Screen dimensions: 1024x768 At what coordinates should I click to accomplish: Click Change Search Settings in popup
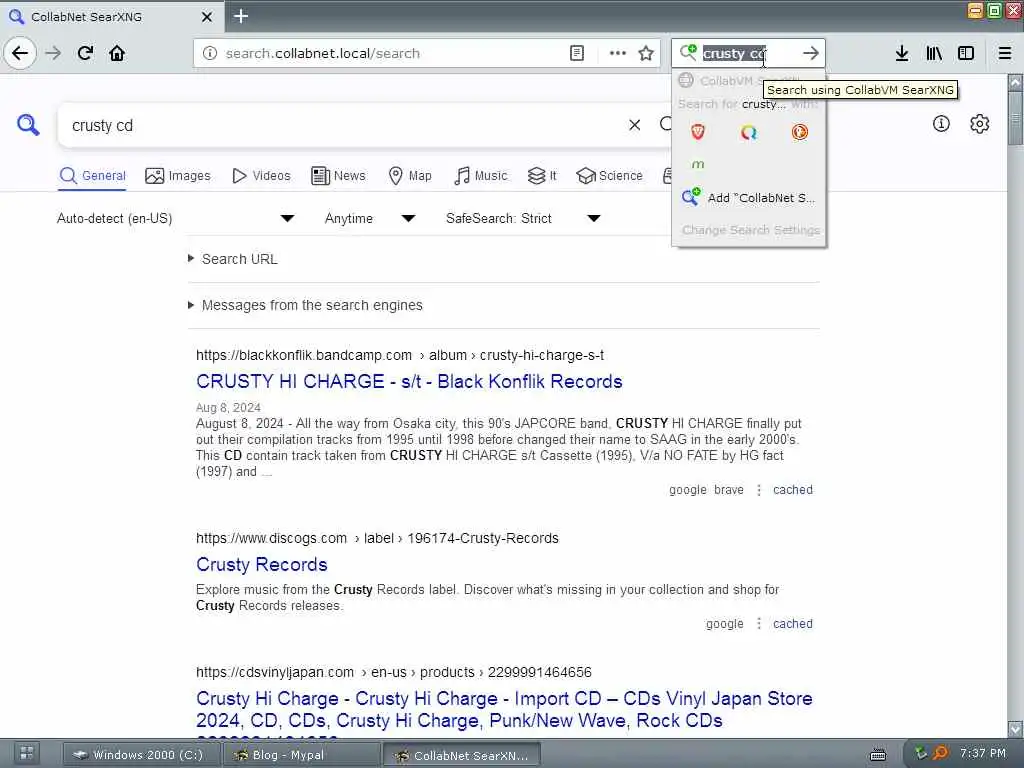(x=750, y=230)
